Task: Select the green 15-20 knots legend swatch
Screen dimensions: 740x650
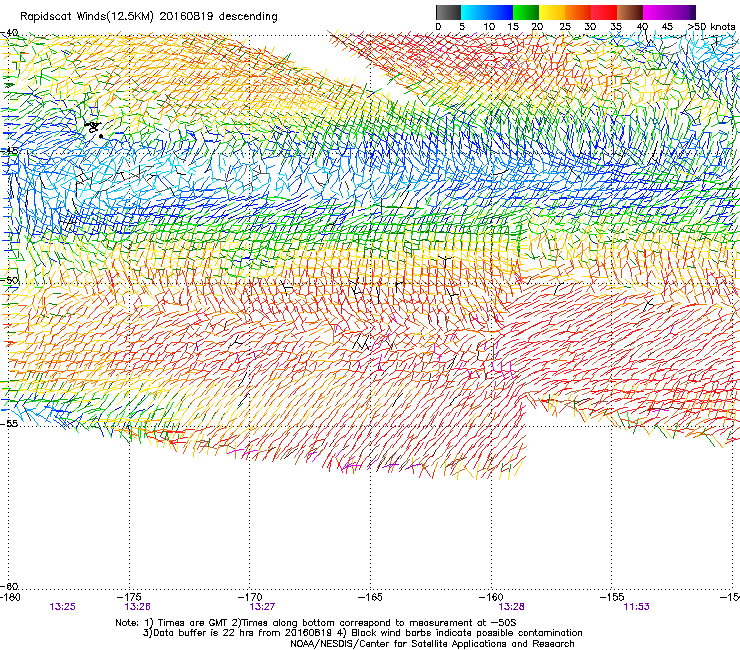Action: (526, 12)
